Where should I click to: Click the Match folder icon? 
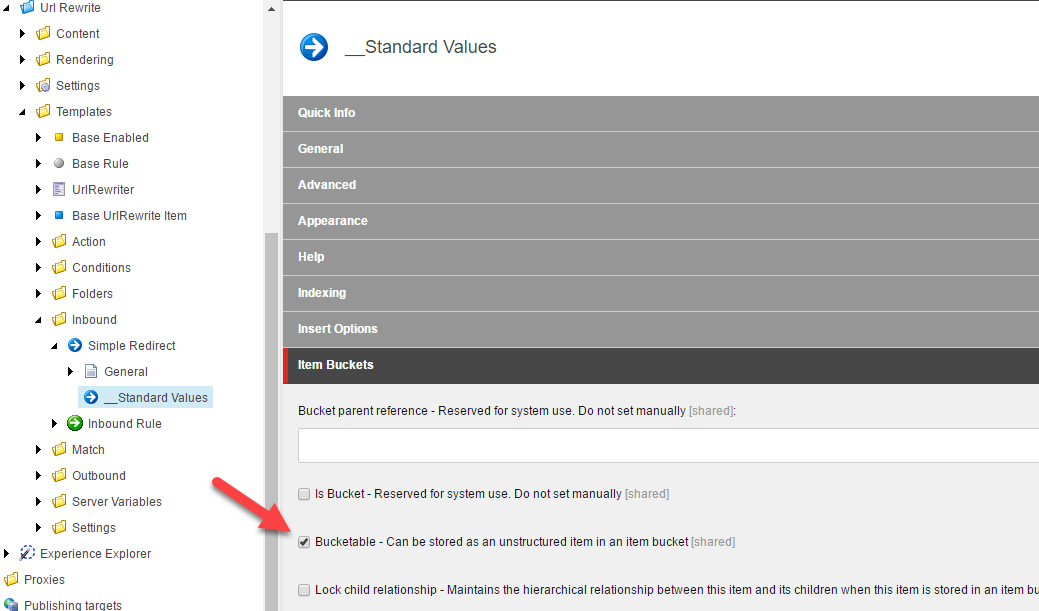[x=59, y=449]
